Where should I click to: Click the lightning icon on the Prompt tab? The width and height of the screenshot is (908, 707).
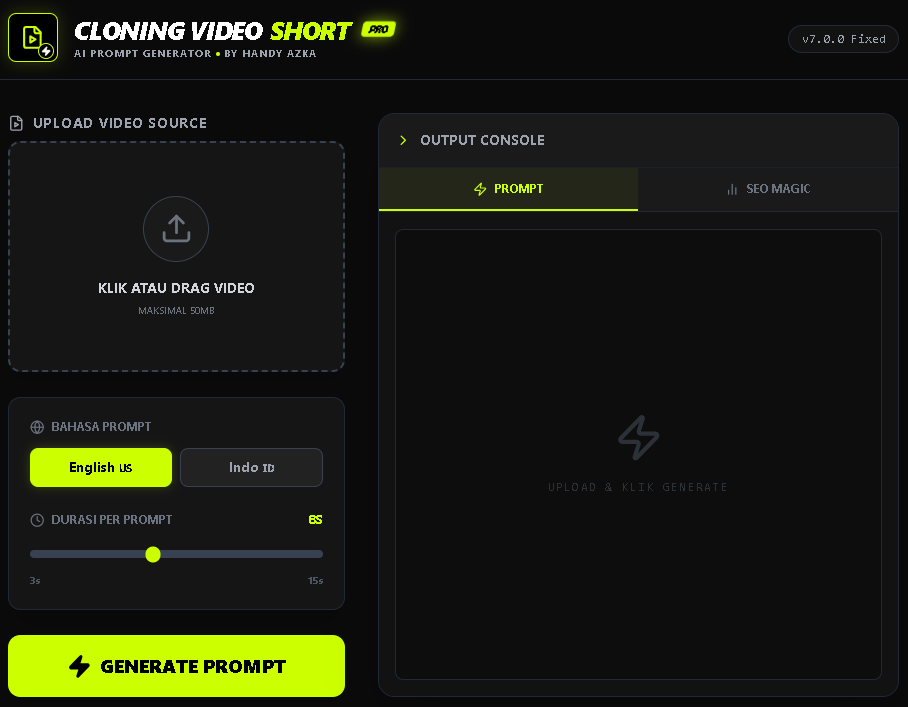point(480,189)
